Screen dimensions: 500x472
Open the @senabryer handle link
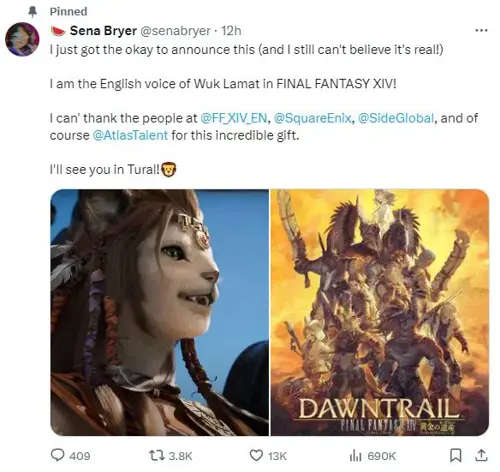[175, 31]
